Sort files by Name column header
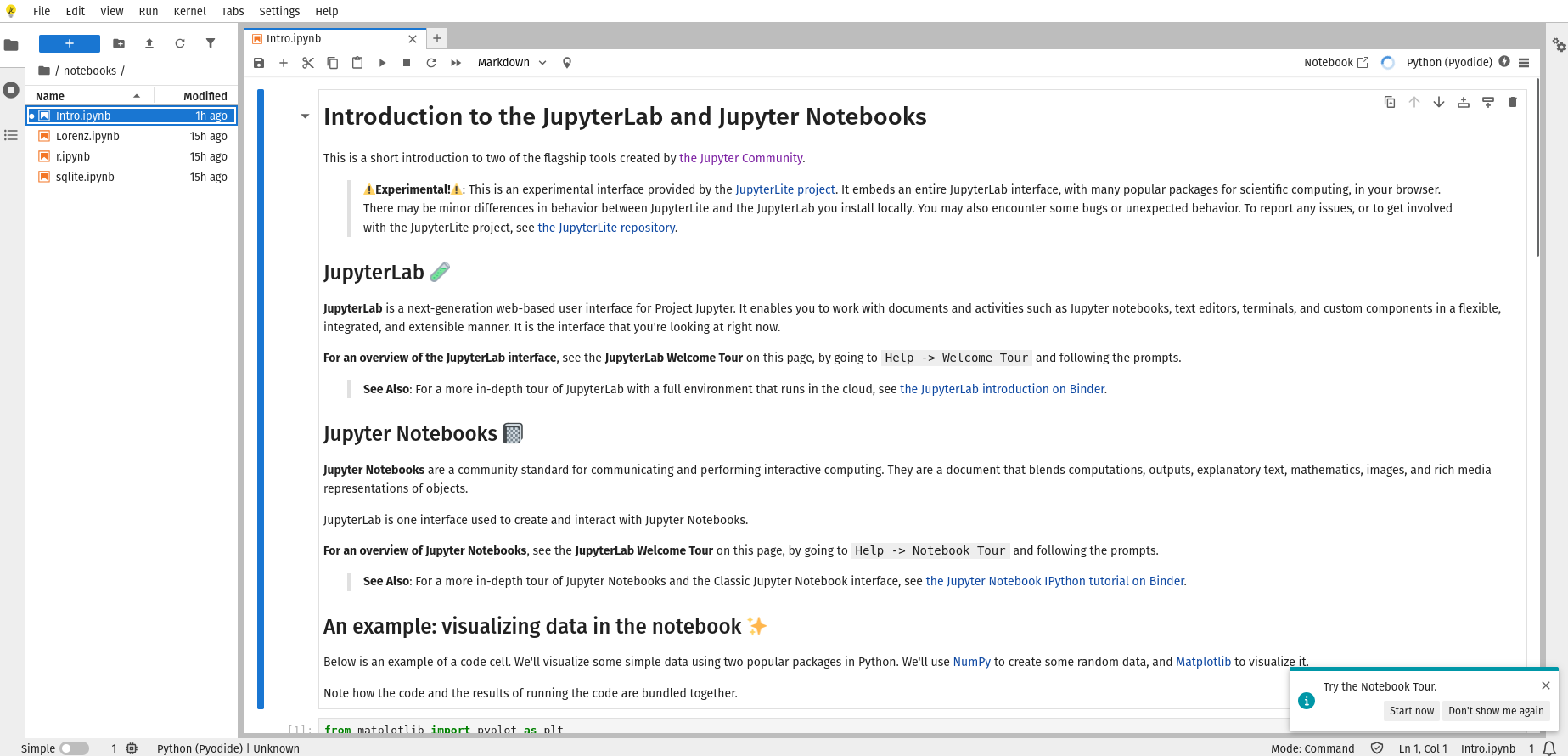 click(x=89, y=96)
